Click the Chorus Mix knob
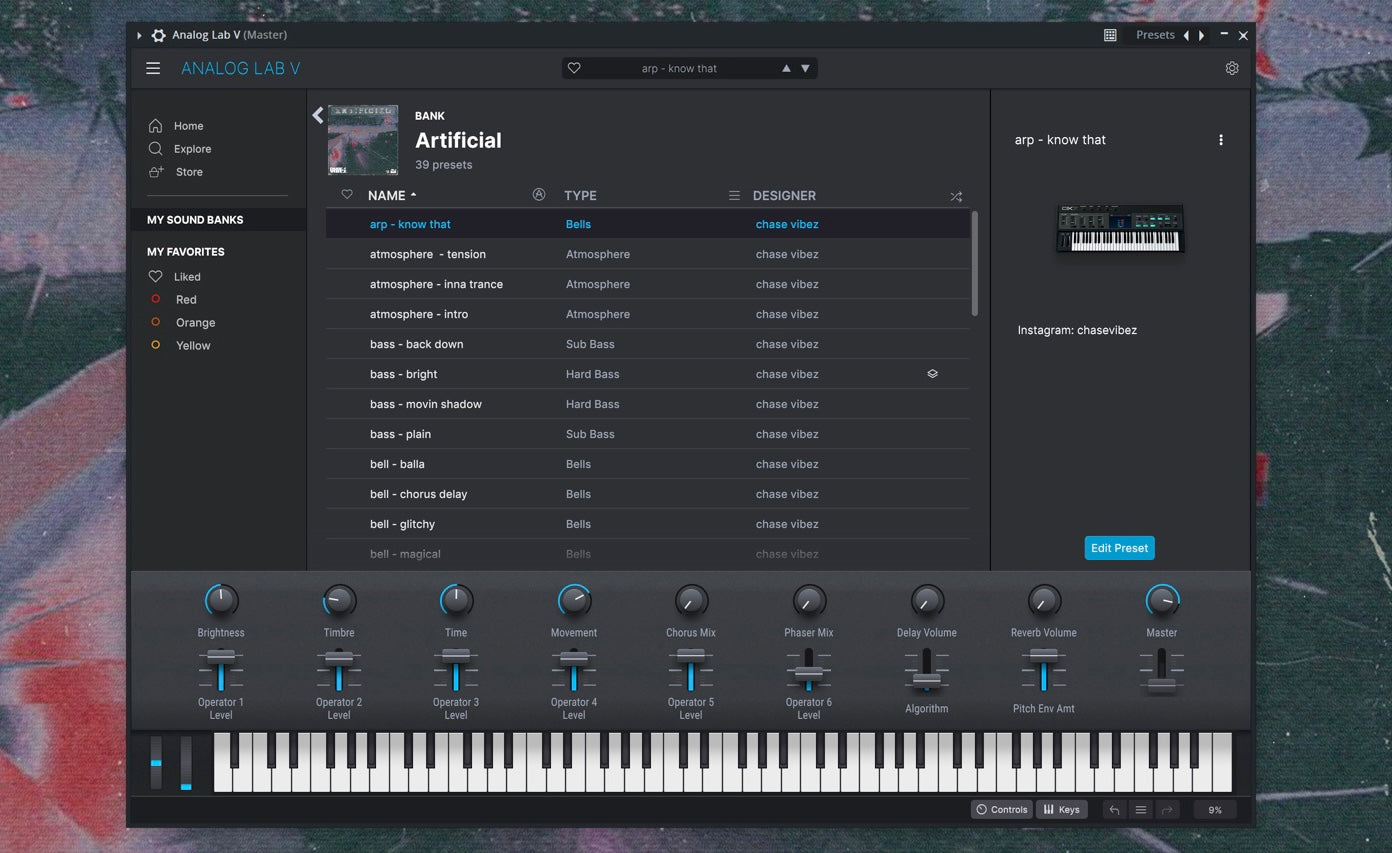The height and width of the screenshot is (853, 1392). pyautogui.click(x=691, y=601)
